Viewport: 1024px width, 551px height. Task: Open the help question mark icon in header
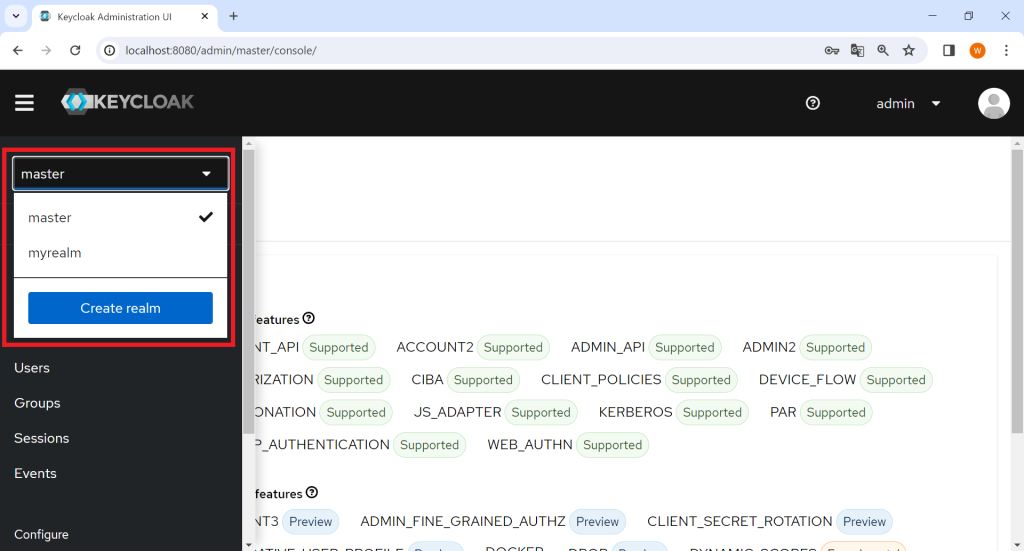[812, 103]
